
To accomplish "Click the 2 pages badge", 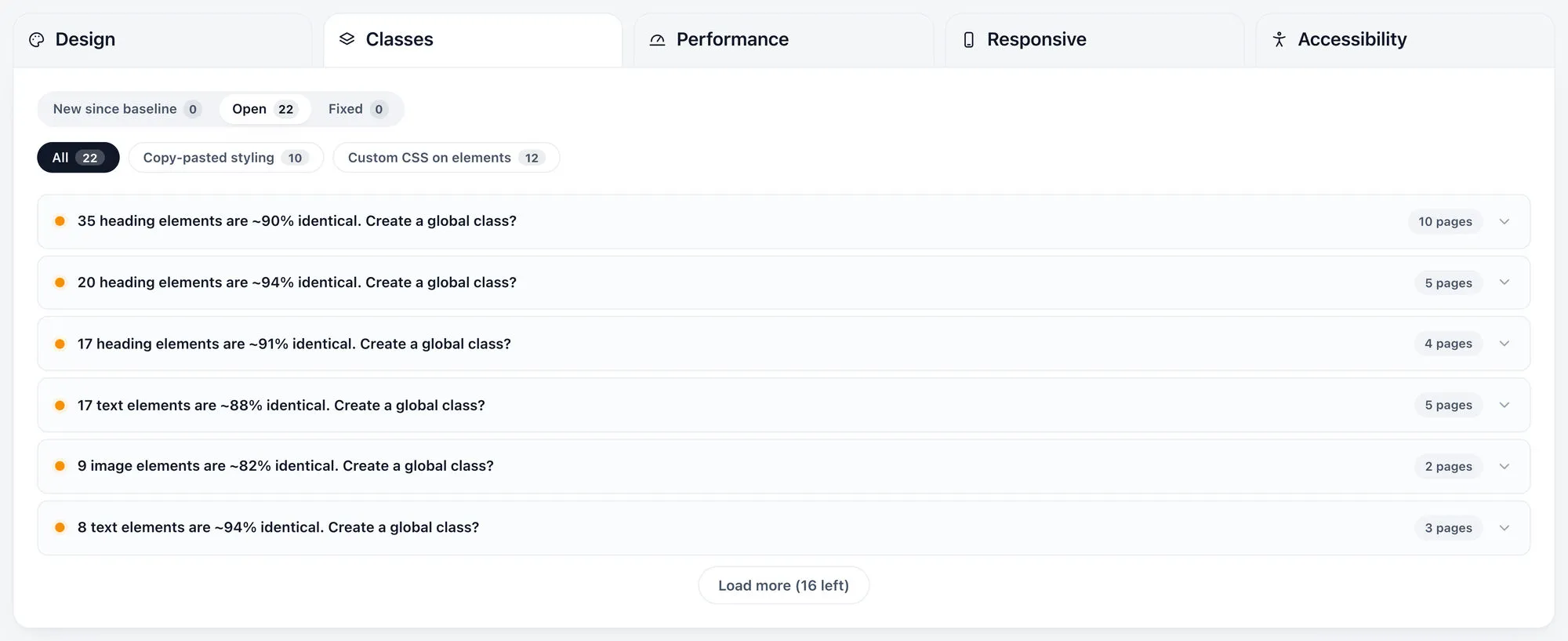I will [1448, 467].
